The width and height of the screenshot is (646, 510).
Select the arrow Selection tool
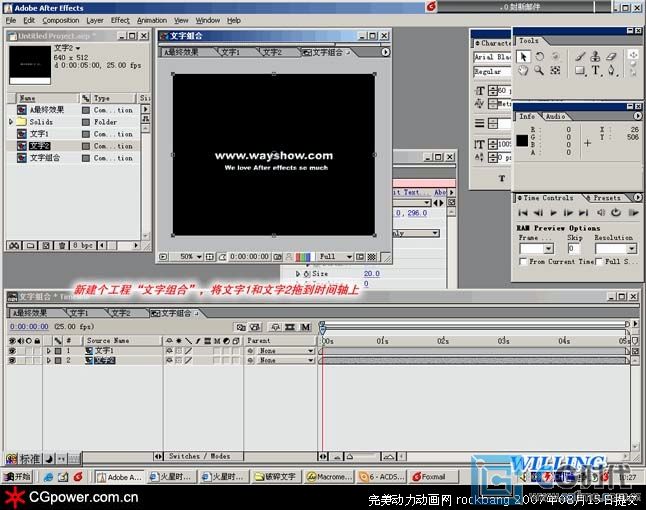tap(523, 57)
